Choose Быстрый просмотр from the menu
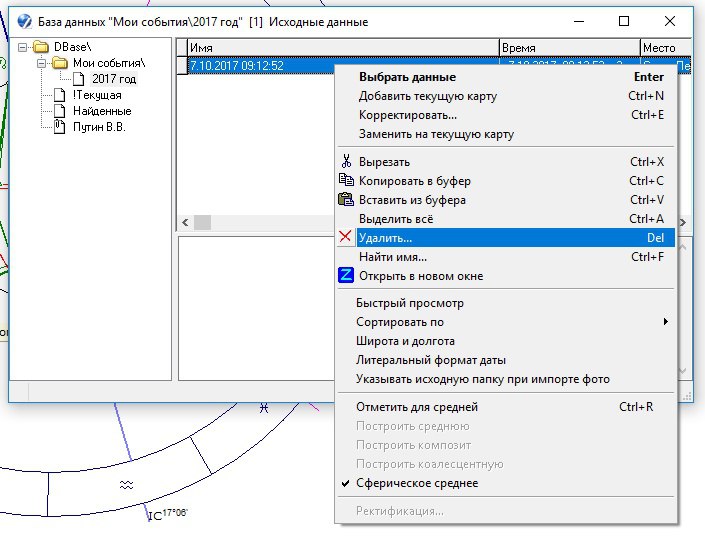The width and height of the screenshot is (705, 542). pyautogui.click(x=506, y=303)
